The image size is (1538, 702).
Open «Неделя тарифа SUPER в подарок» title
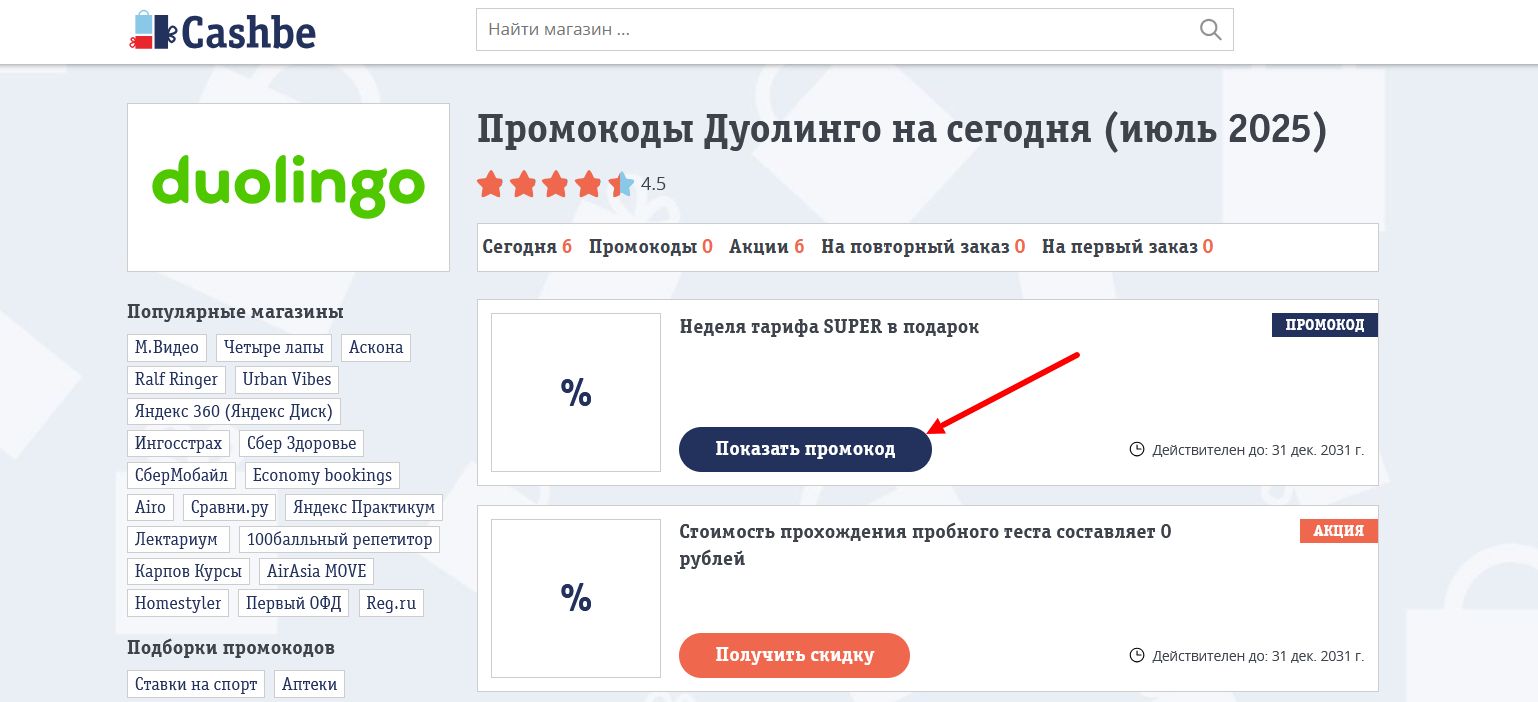[829, 327]
